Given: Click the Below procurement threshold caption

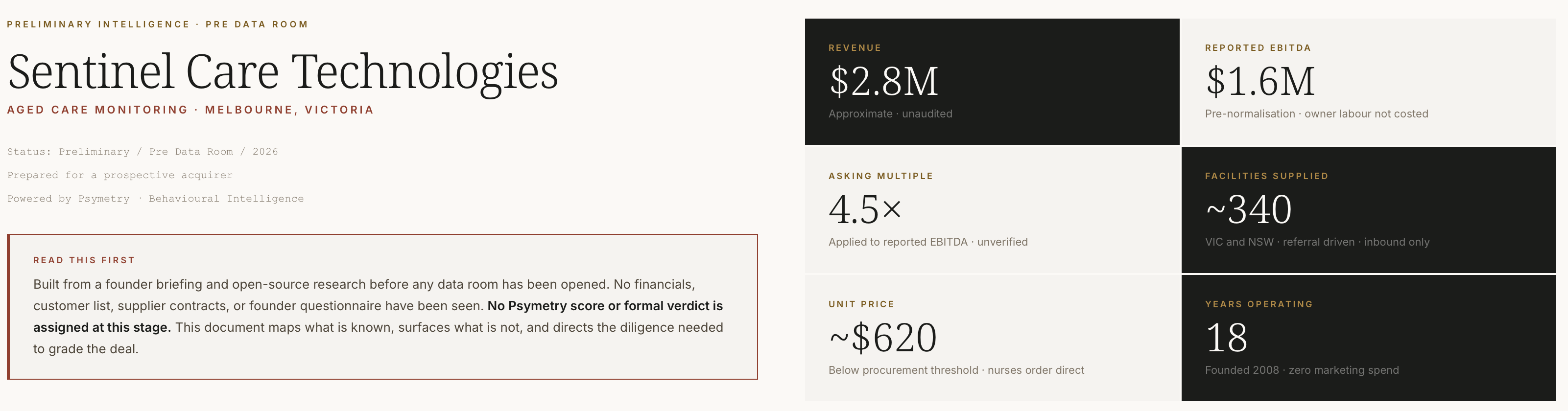Looking at the screenshot, I should [956, 370].
